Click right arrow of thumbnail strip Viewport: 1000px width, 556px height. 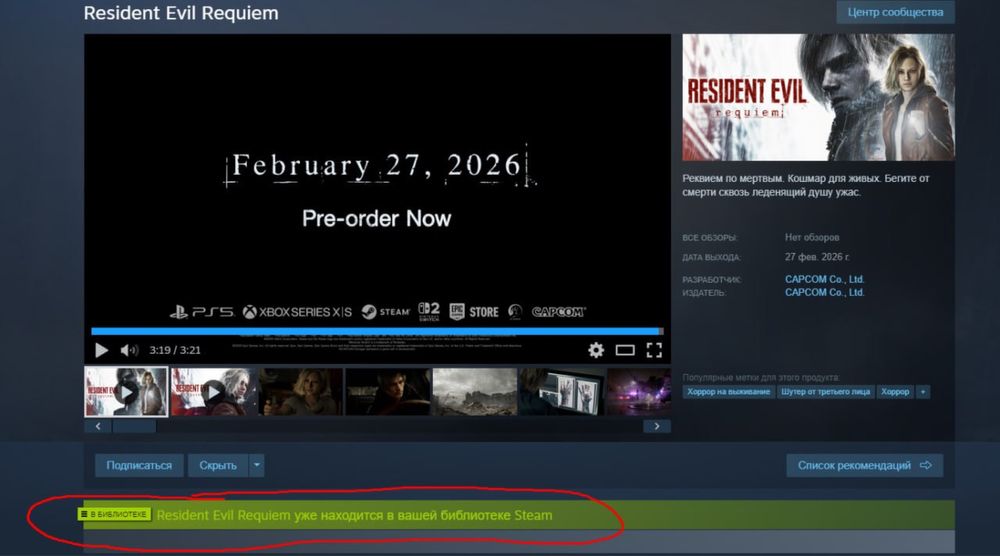tap(657, 426)
